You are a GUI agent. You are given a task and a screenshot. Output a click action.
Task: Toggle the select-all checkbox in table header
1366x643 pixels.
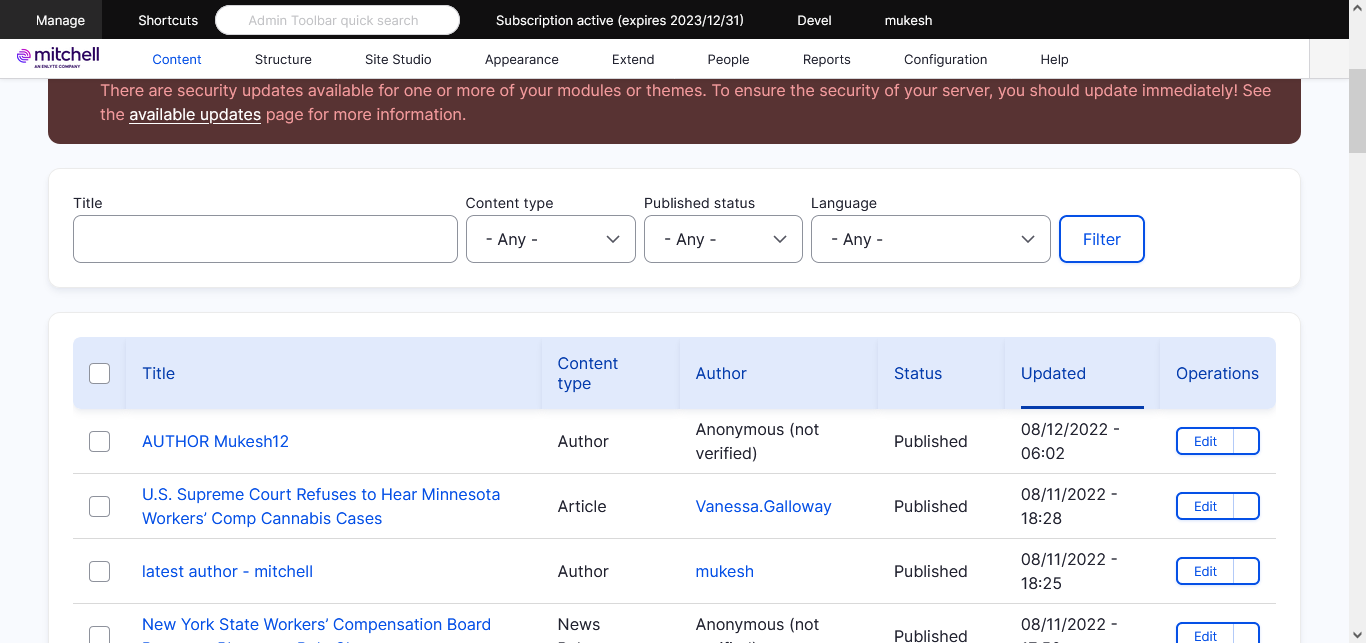pyautogui.click(x=100, y=373)
